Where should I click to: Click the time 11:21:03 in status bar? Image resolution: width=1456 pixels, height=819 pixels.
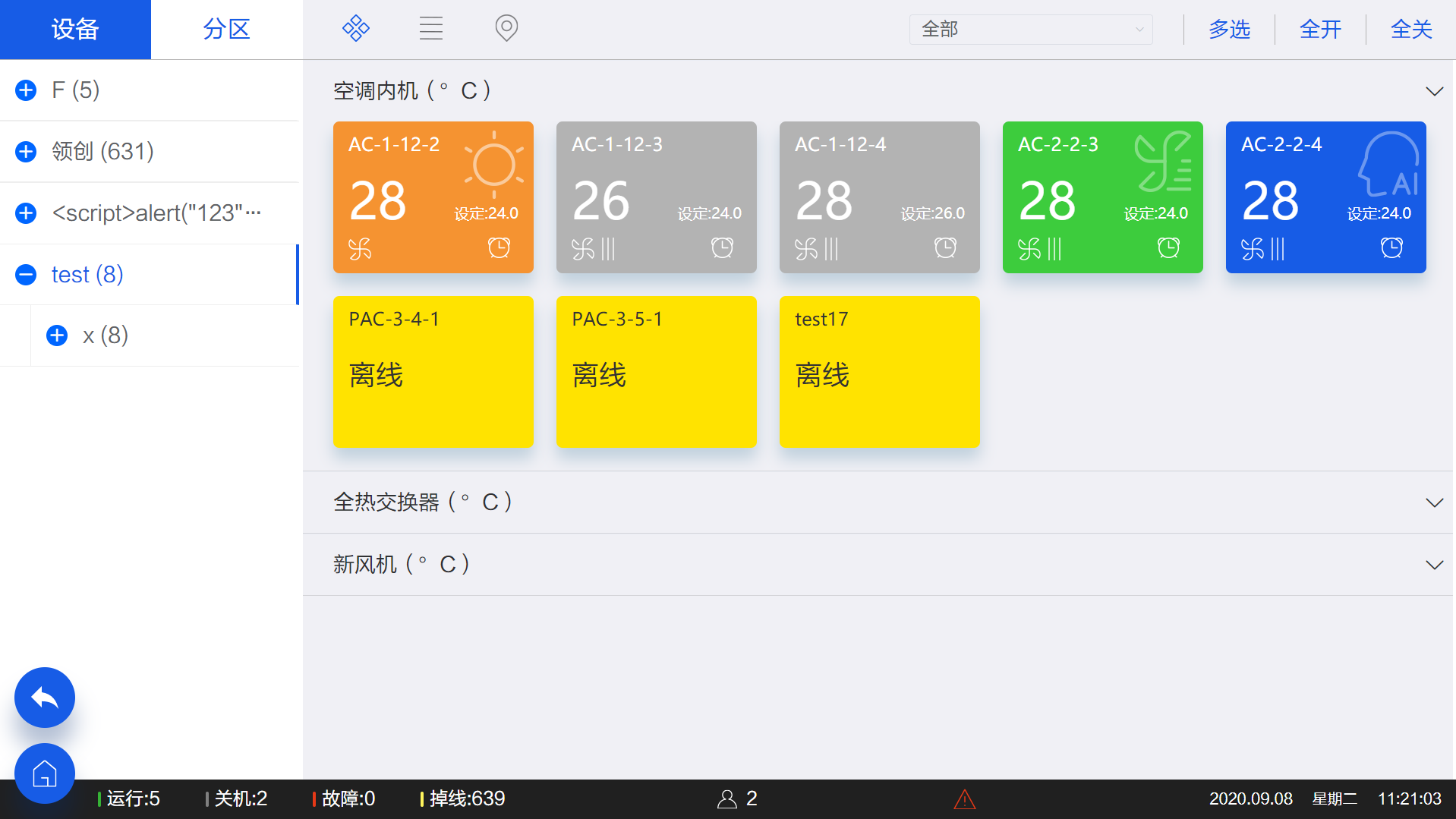coord(1409,799)
